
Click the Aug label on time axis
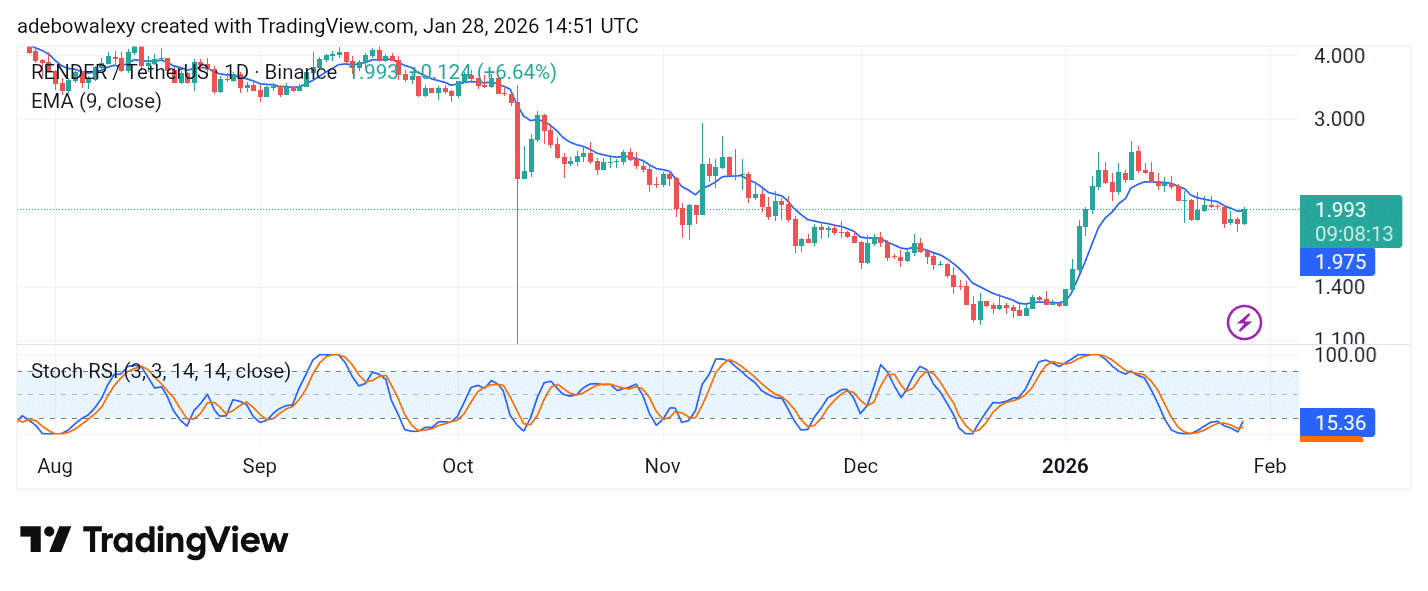click(54, 466)
